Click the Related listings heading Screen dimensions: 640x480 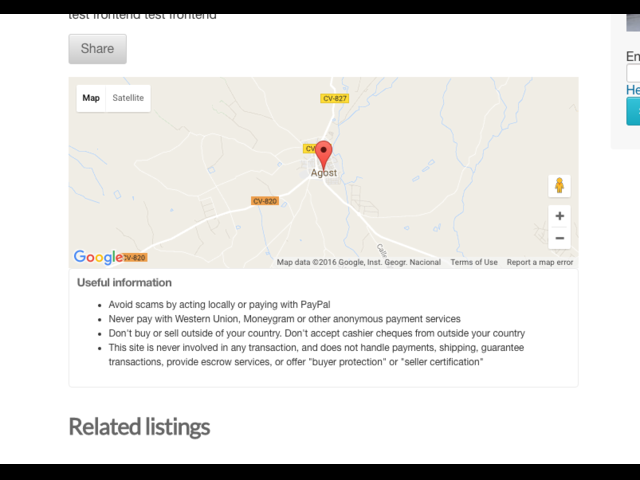point(139,427)
